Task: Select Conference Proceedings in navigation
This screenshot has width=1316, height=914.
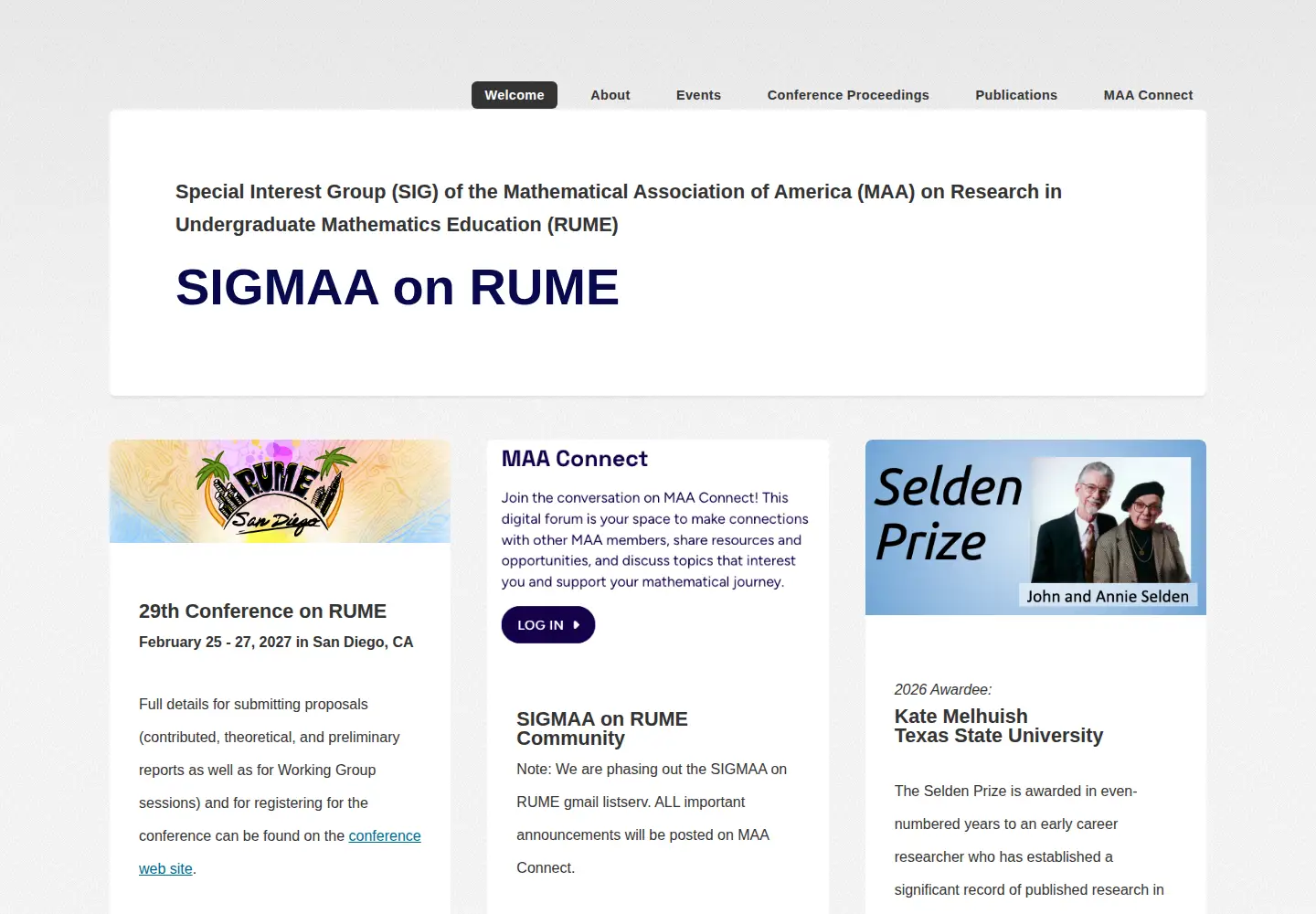Action: coord(848,95)
